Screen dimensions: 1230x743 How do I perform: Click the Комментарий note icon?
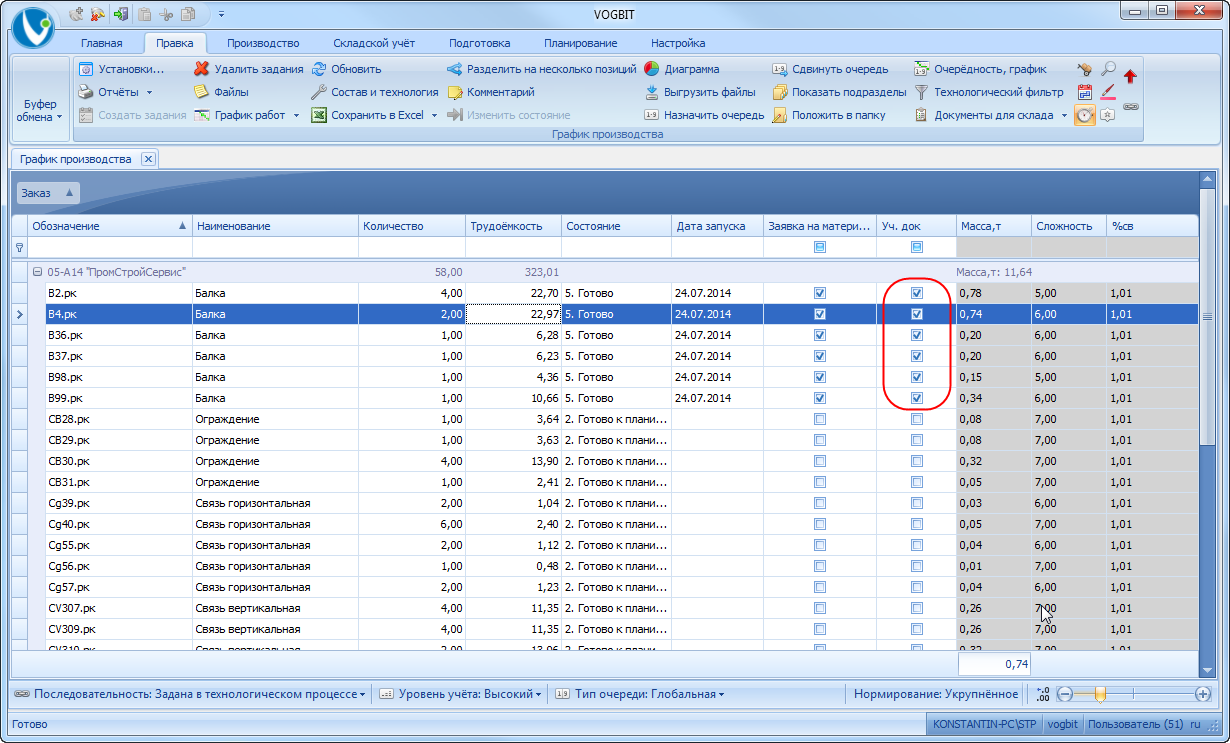click(454, 92)
